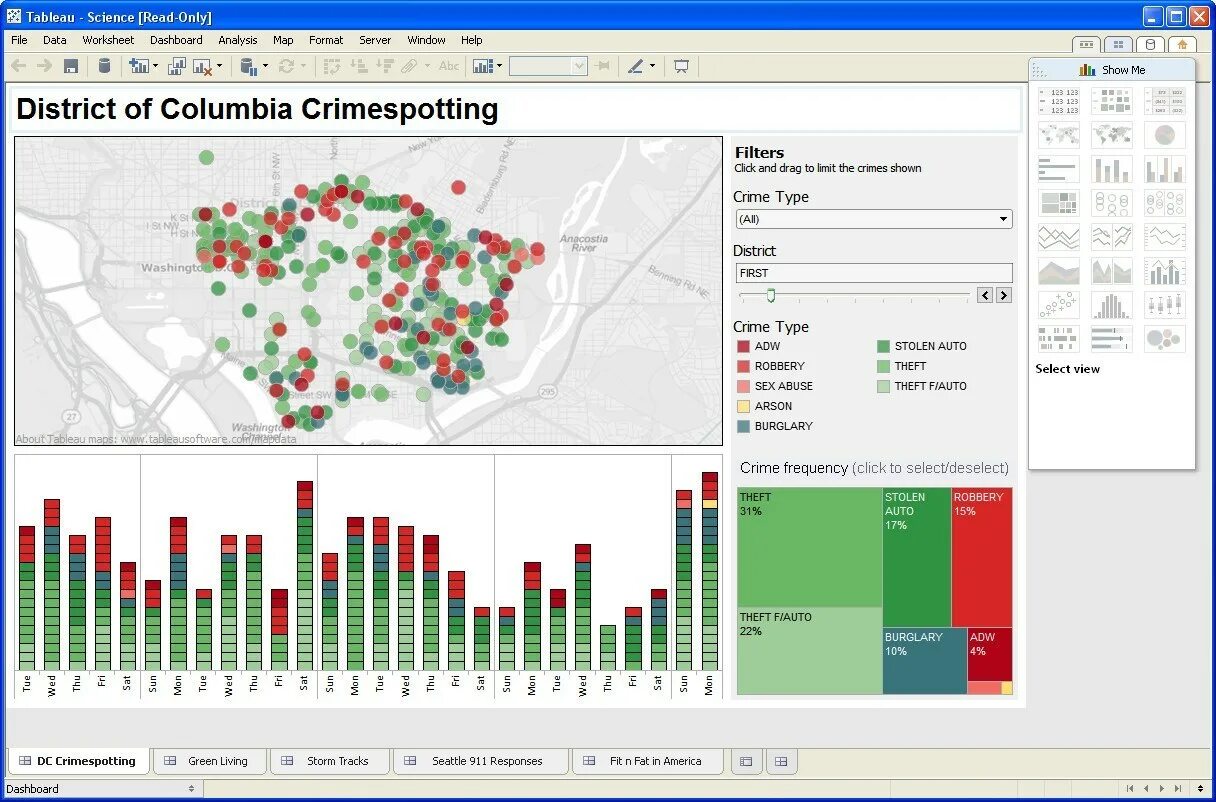This screenshot has width=1216, height=802.
Task: Open the Crime Type (All) dropdown
Action: click(x=873, y=219)
